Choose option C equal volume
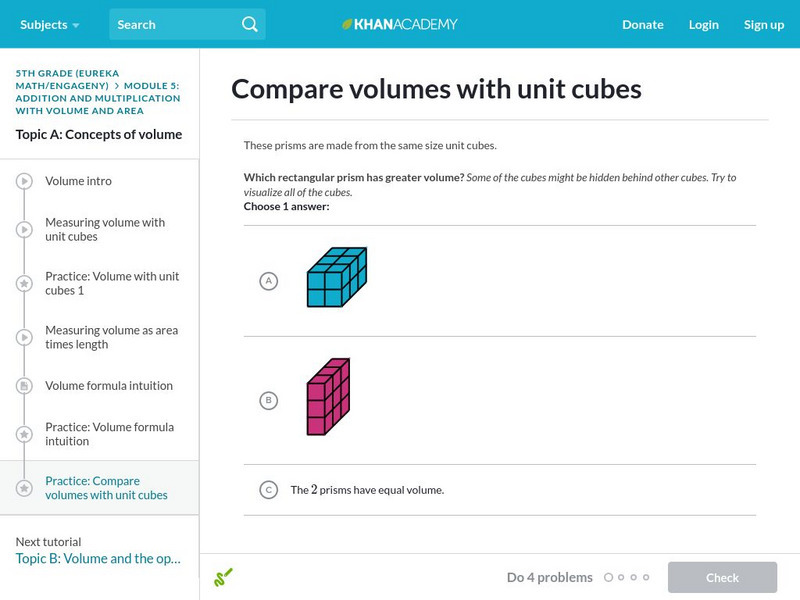800x600 pixels. 268,490
